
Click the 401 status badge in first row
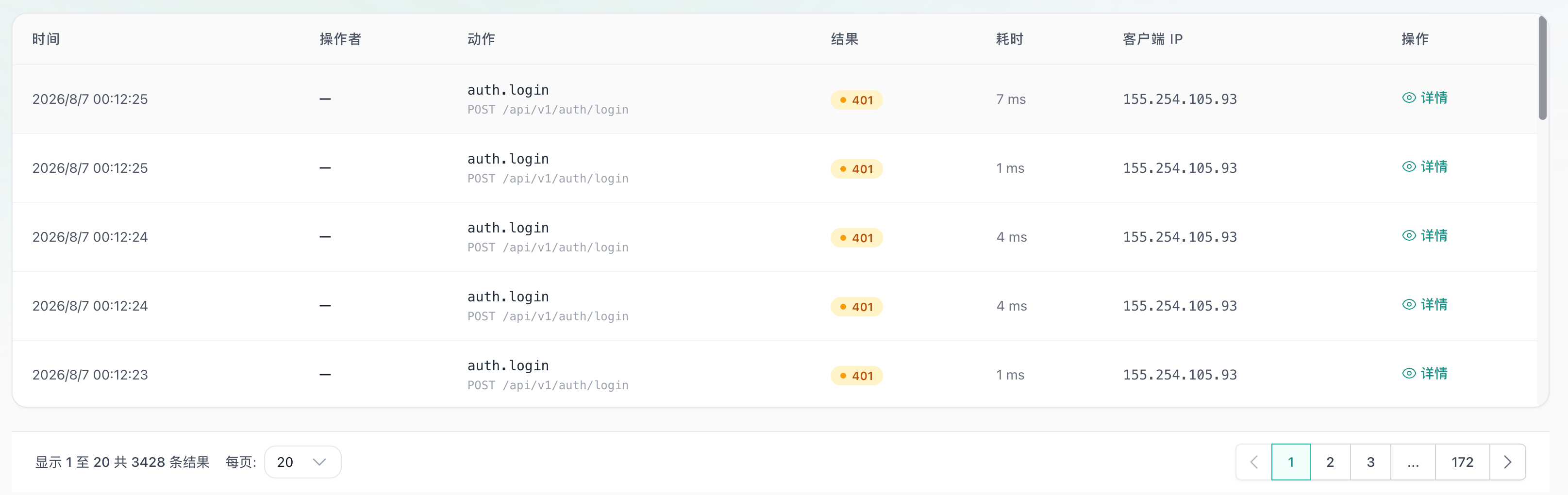coord(856,100)
